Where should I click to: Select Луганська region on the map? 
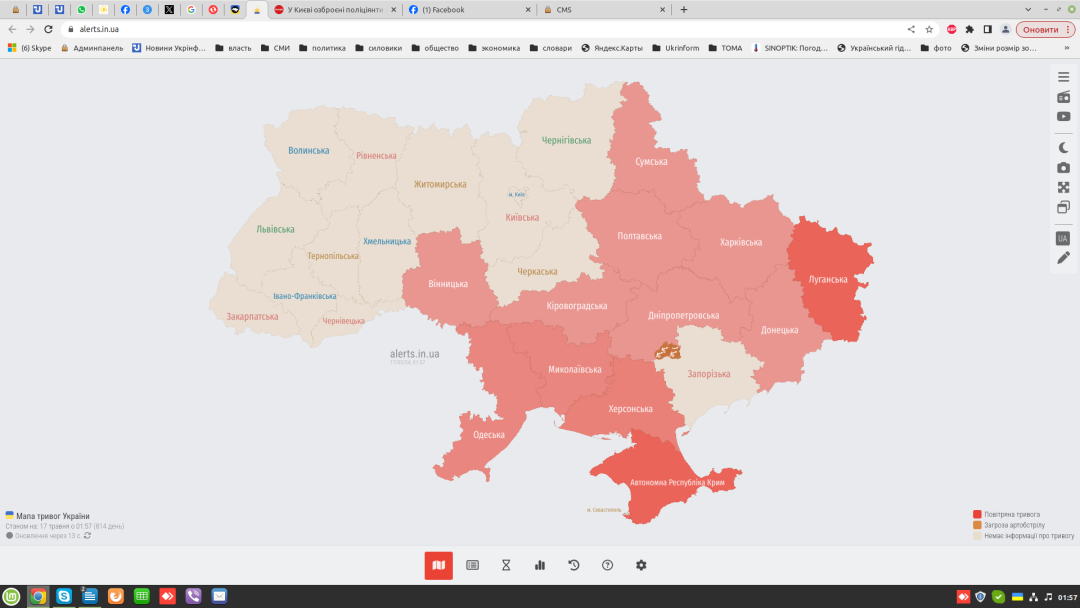[x=830, y=280]
